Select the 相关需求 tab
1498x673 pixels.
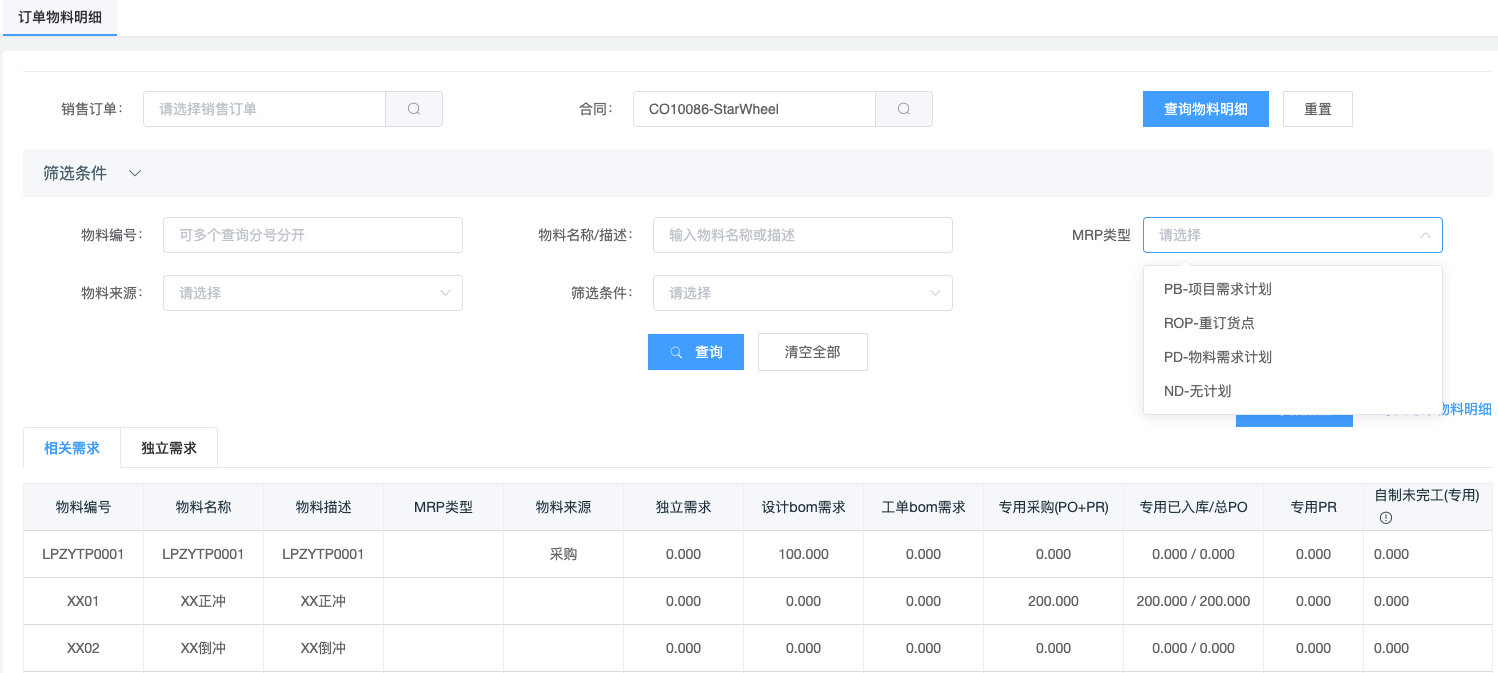coord(72,448)
